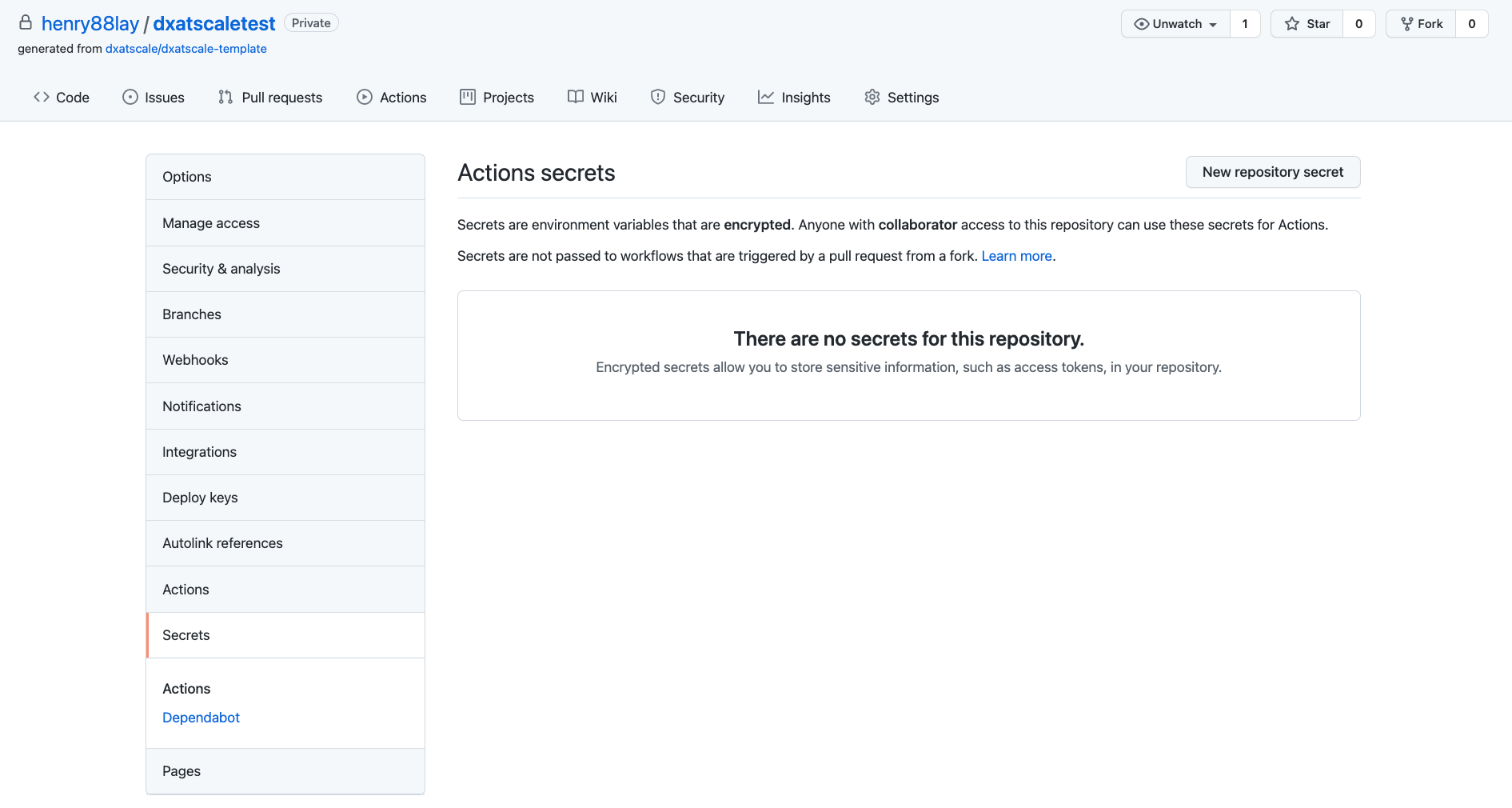Screen dimensions: 1512x808
Task: Click the Unwatch eye icon
Action: [1142, 24]
